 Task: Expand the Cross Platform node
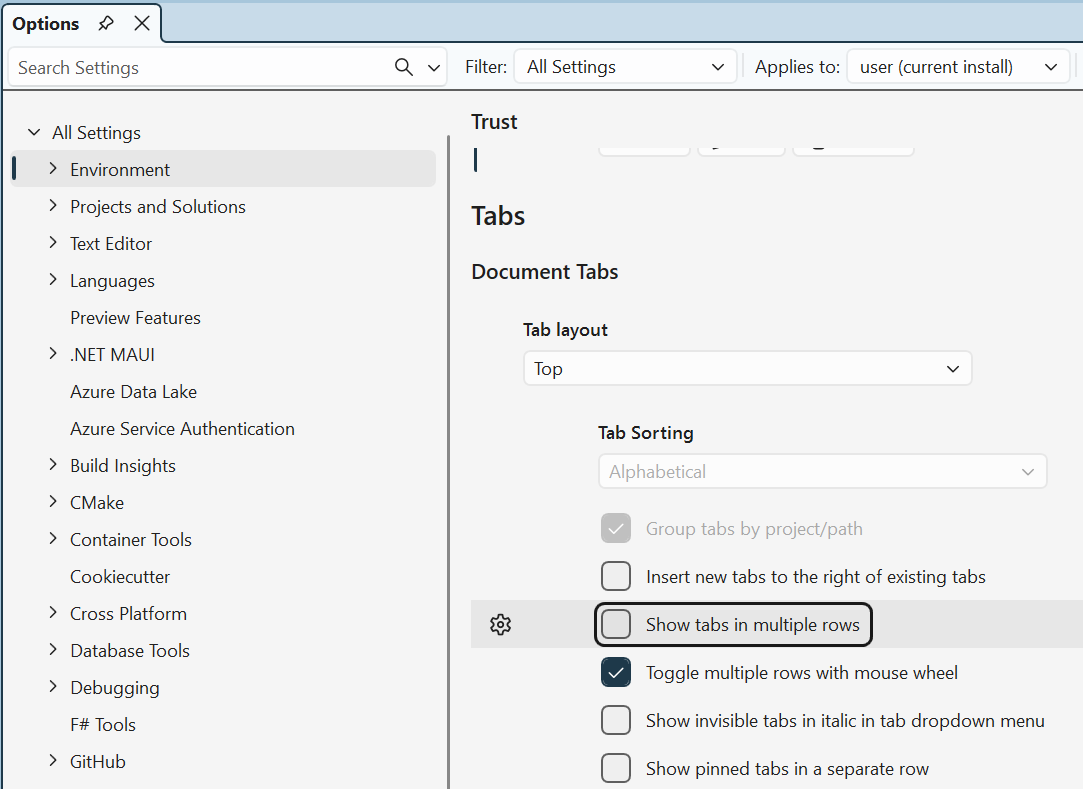tap(52, 613)
